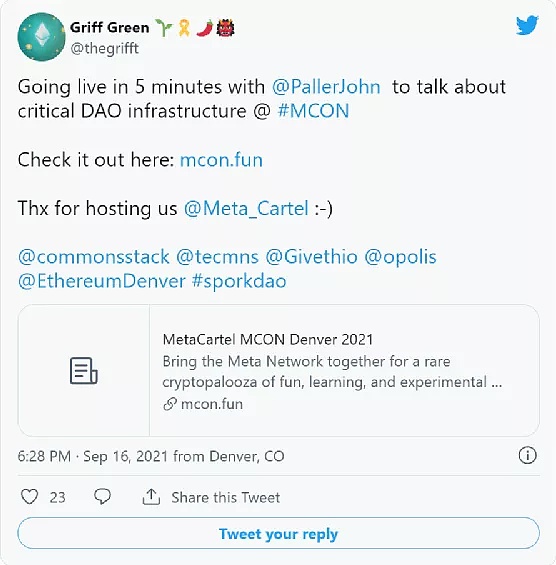Click the share upload arrow icon
The image size is (556, 565).
[x=151, y=497]
